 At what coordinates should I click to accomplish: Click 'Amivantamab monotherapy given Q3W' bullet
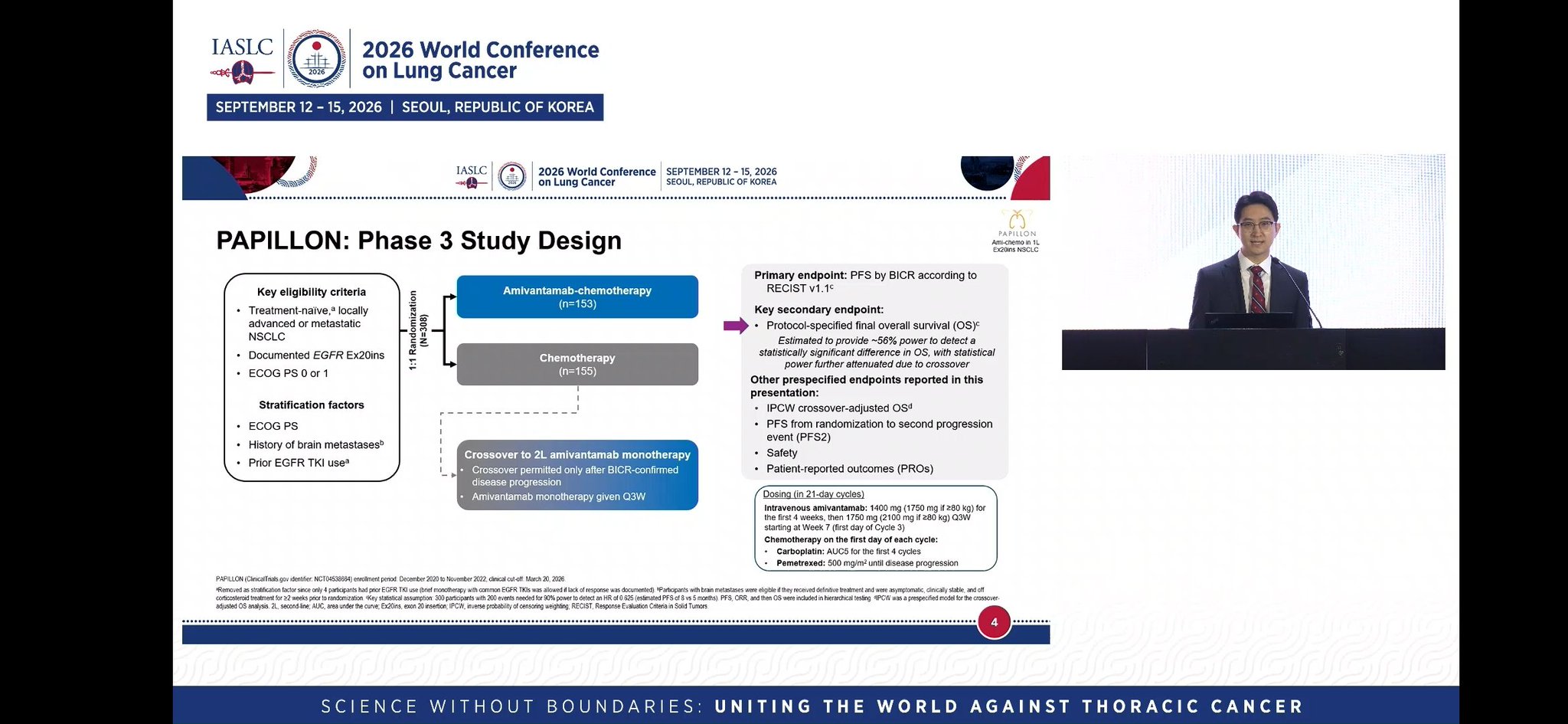[x=559, y=496]
